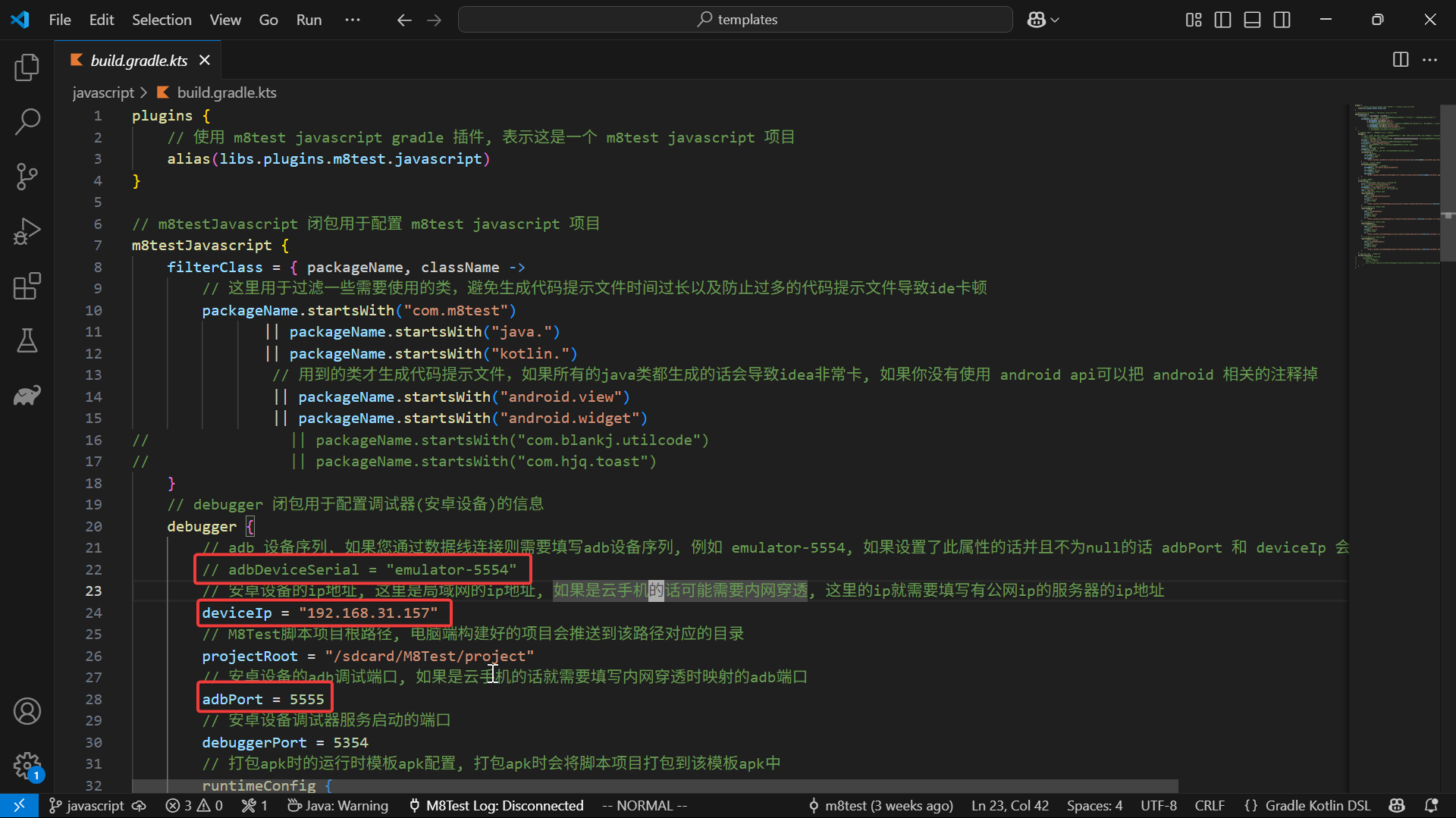
Task: Click M8Test Log: Disconnected status item
Action: coord(496,805)
